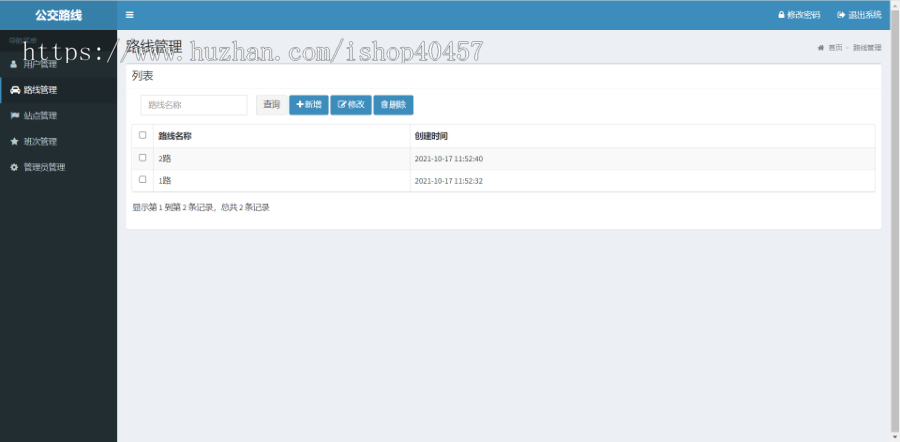Open 站点管理 menu item
Screen dimensions: 900x442
tap(59, 115)
